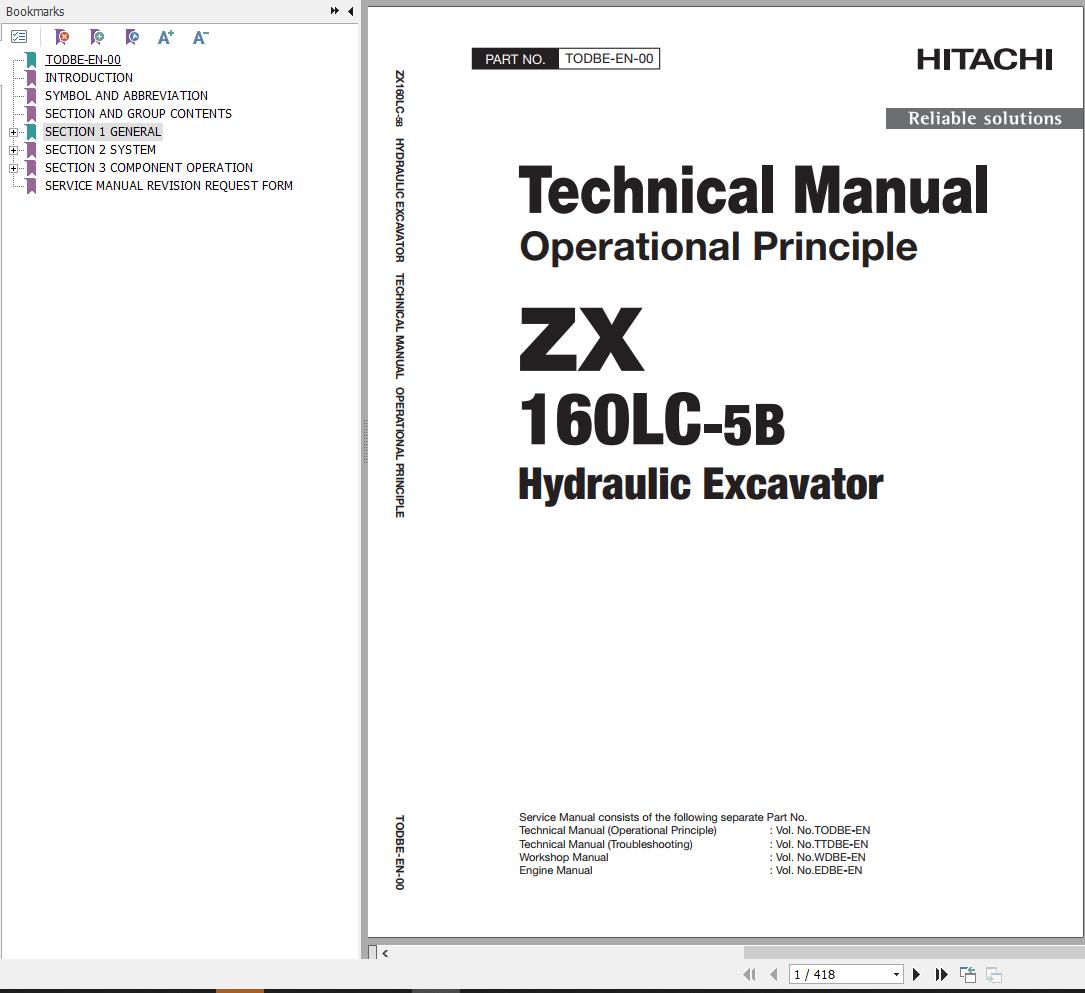Click the delete bookmark icon

pos(62,37)
